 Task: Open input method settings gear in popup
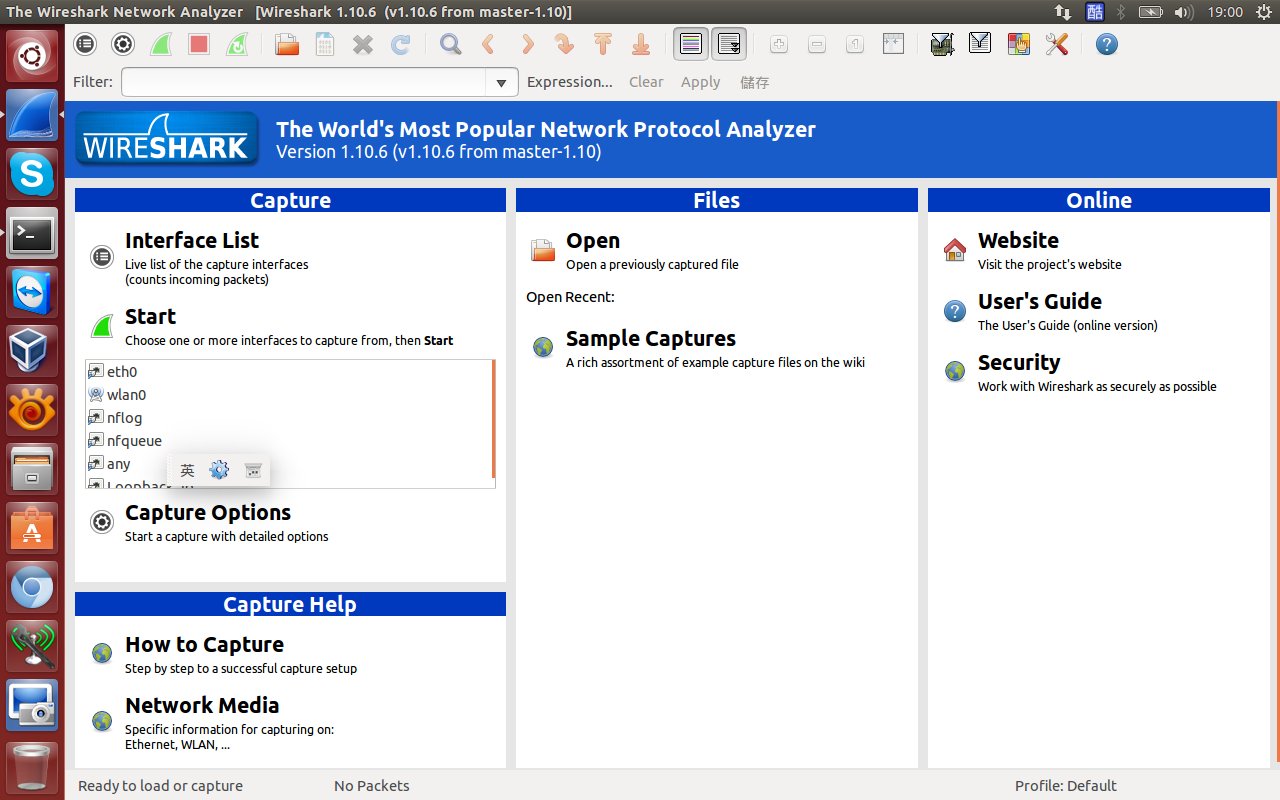tap(219, 470)
